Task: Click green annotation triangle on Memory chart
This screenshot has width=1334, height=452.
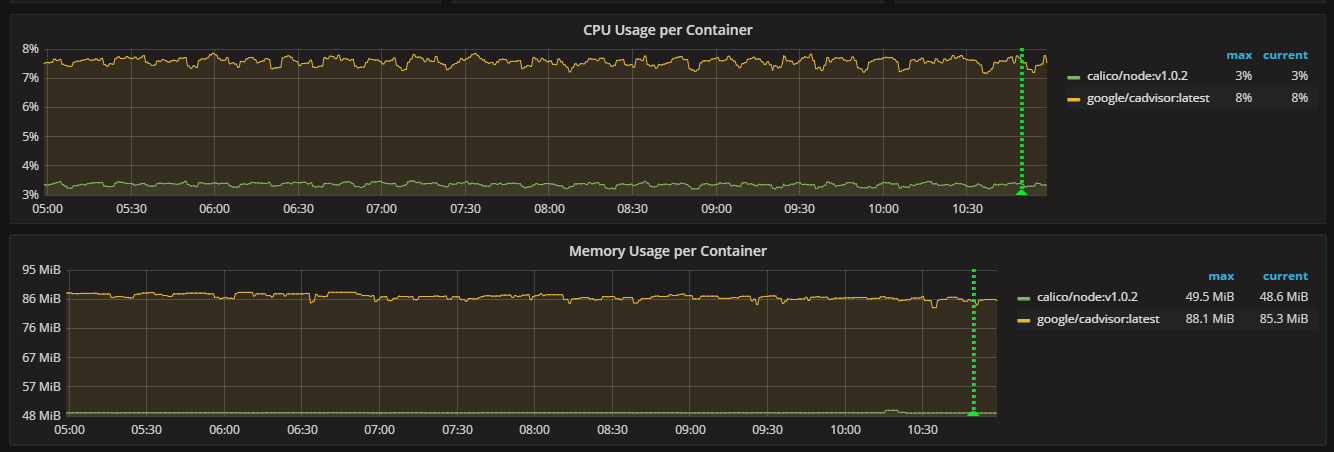Action: 973,412
